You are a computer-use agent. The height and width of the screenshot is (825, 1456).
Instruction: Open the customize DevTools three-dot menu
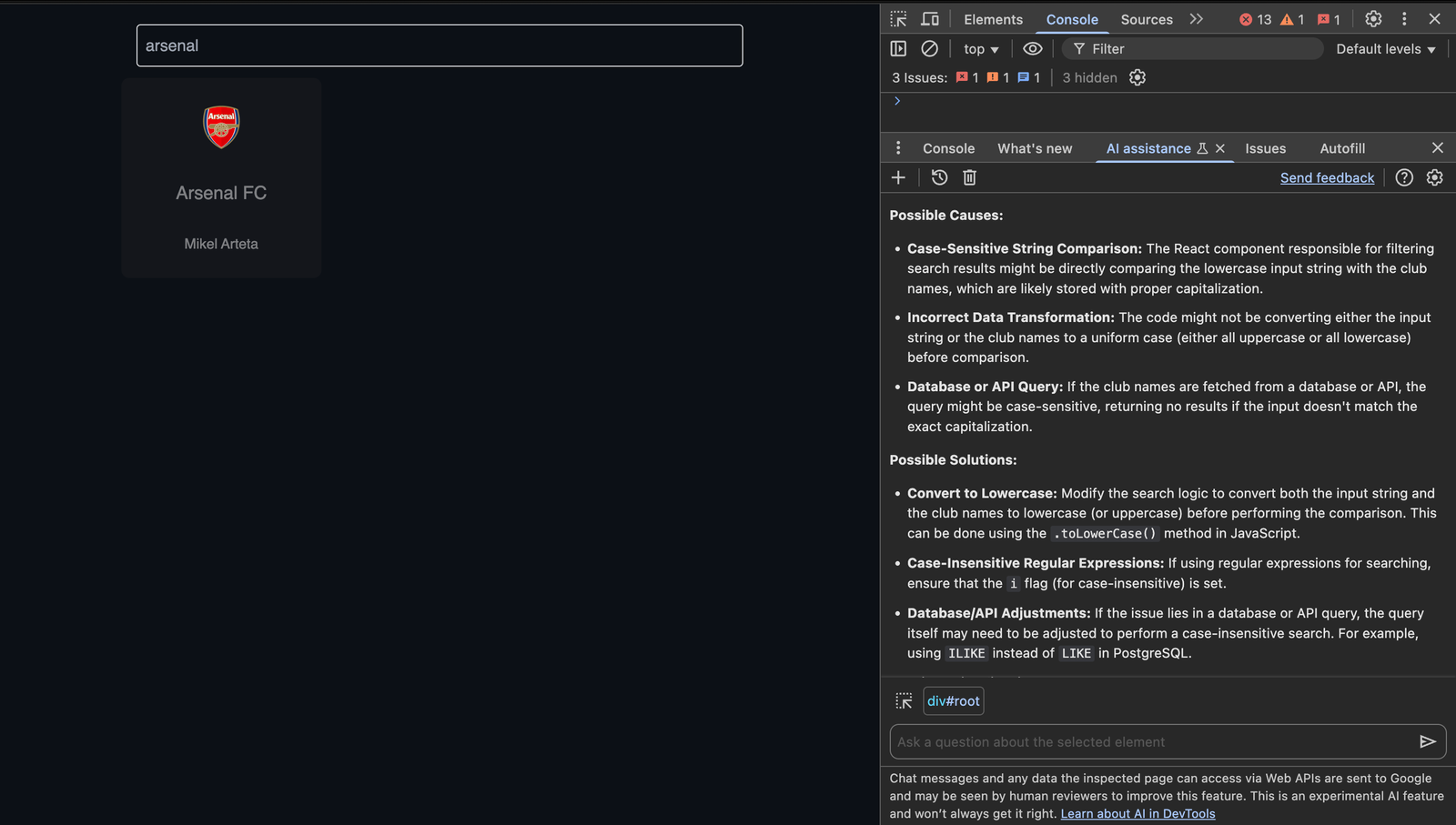click(1404, 19)
